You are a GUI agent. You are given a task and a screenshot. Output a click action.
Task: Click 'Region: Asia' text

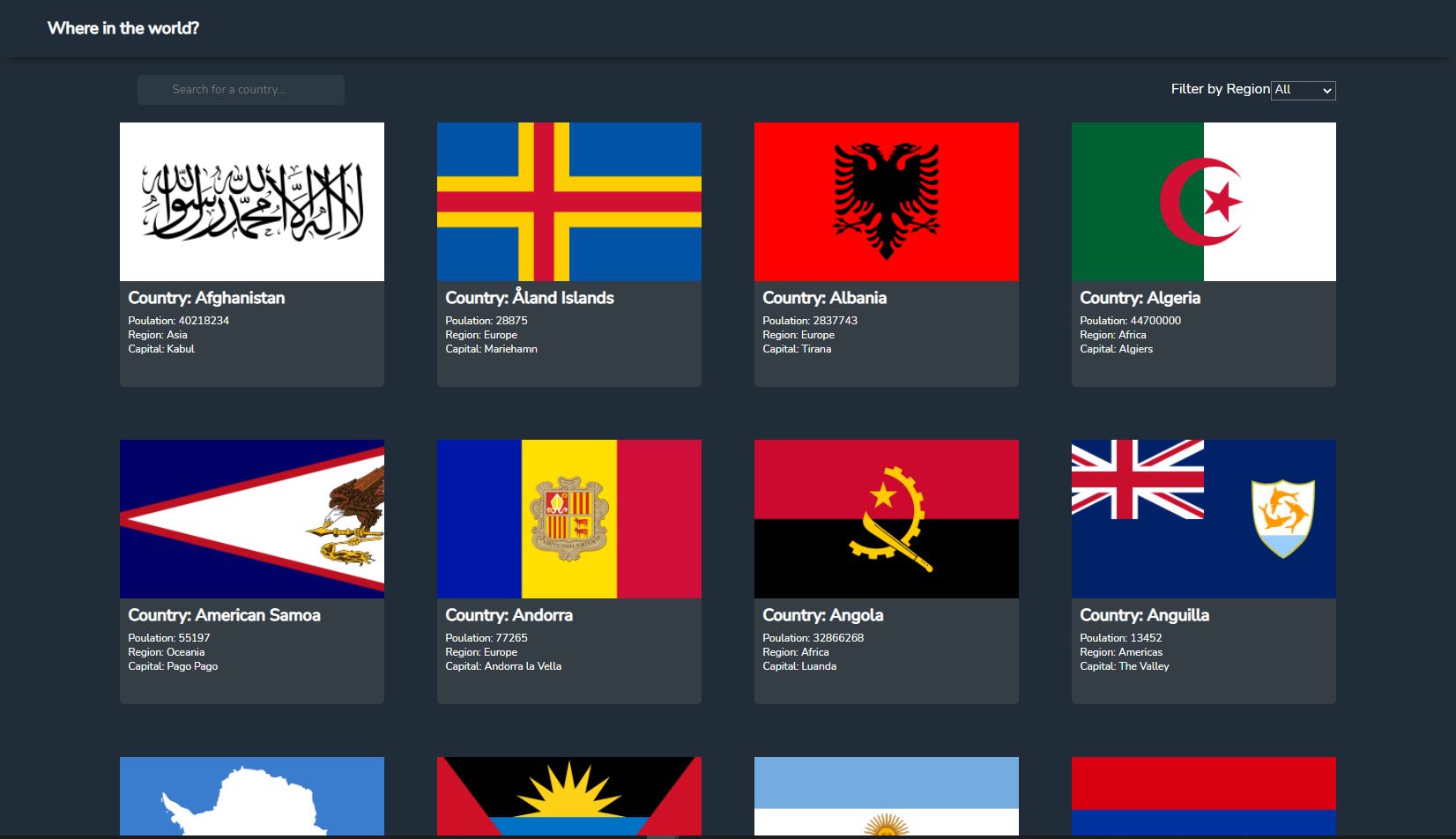pyautogui.click(x=158, y=335)
